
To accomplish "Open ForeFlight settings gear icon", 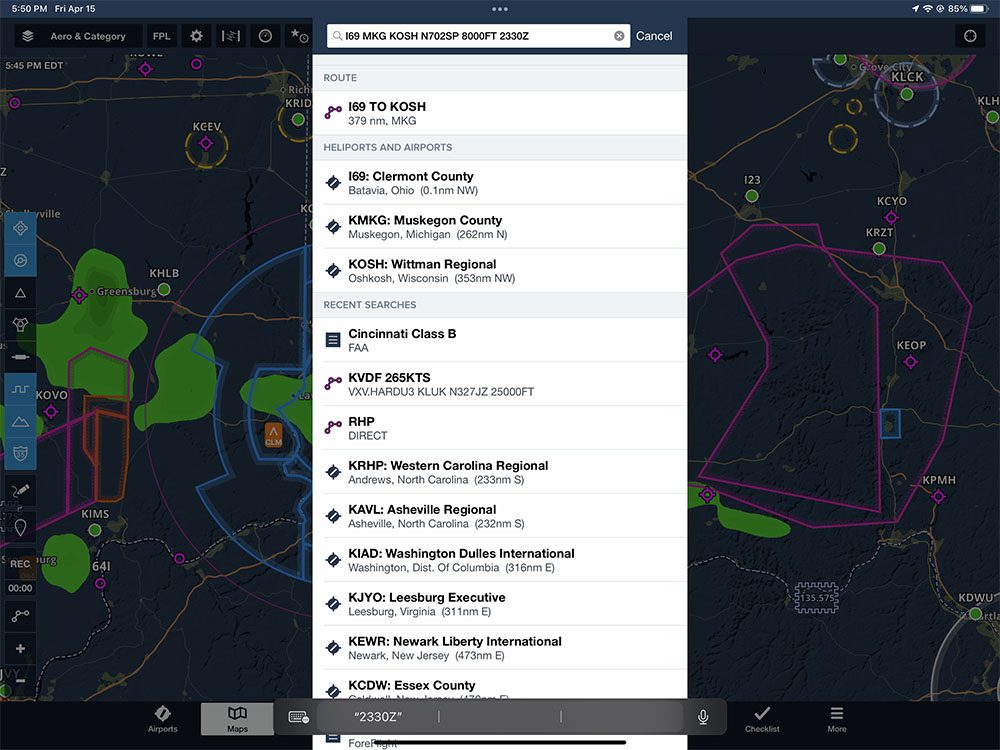I will [x=196, y=35].
